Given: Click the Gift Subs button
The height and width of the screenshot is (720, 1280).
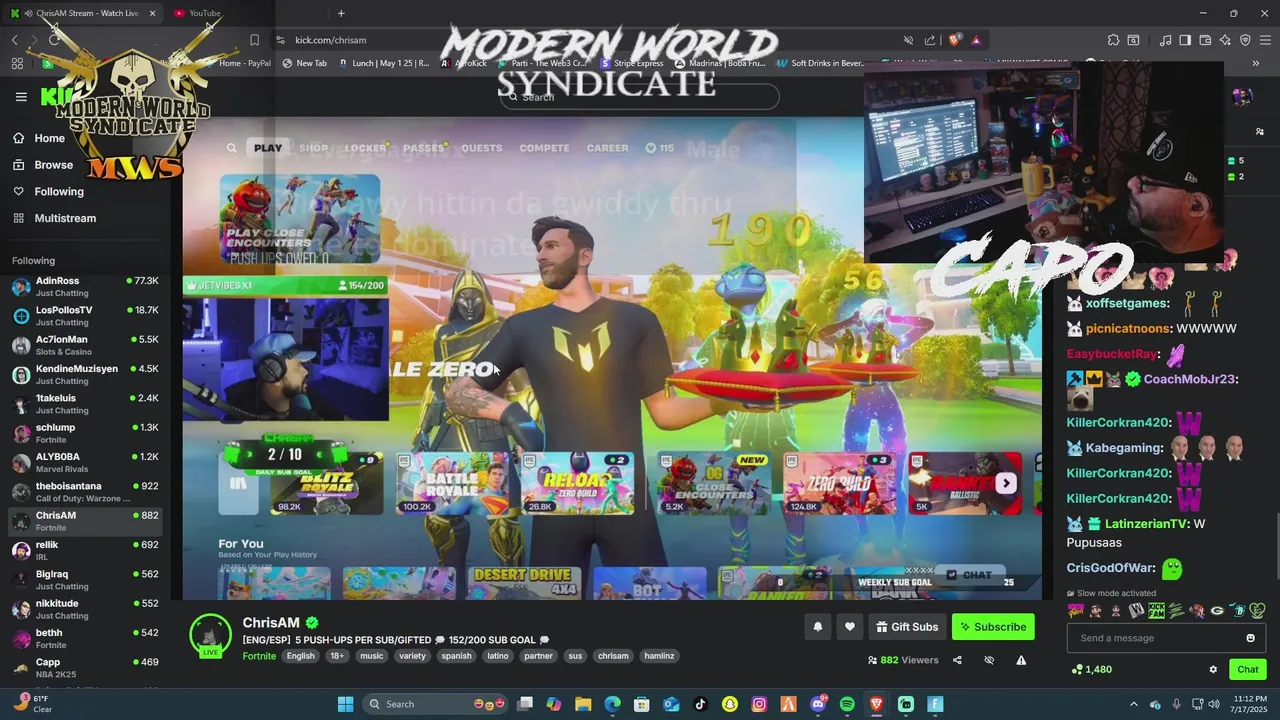Looking at the screenshot, I should point(907,627).
